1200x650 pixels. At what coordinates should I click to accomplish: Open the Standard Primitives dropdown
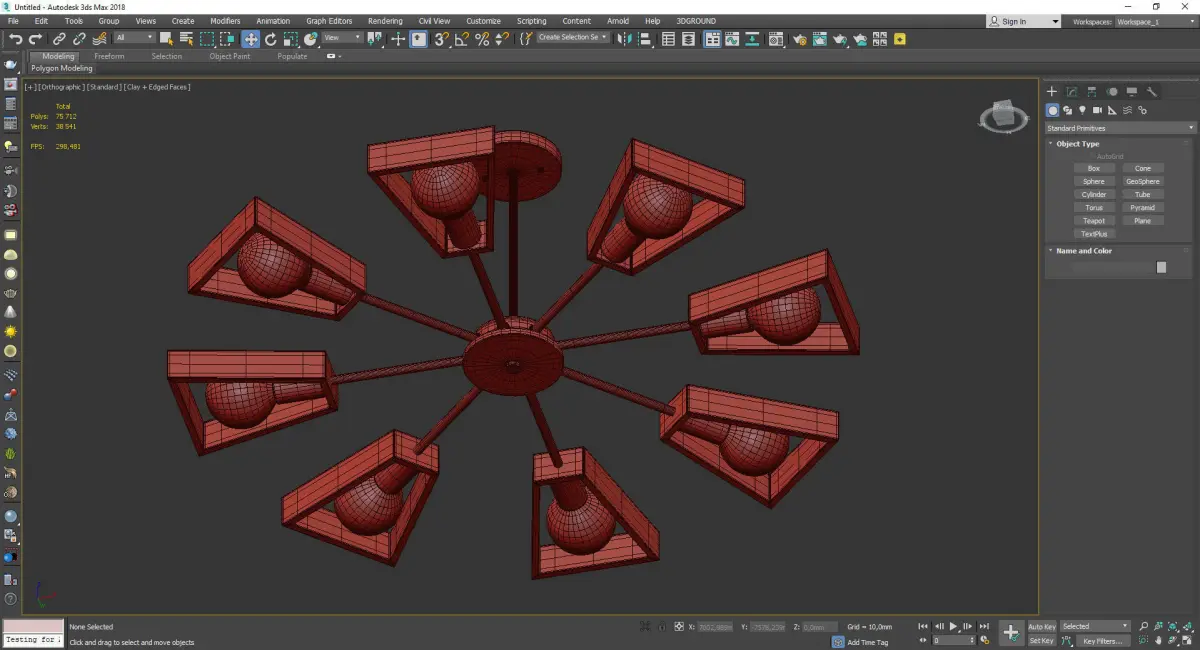point(1120,128)
